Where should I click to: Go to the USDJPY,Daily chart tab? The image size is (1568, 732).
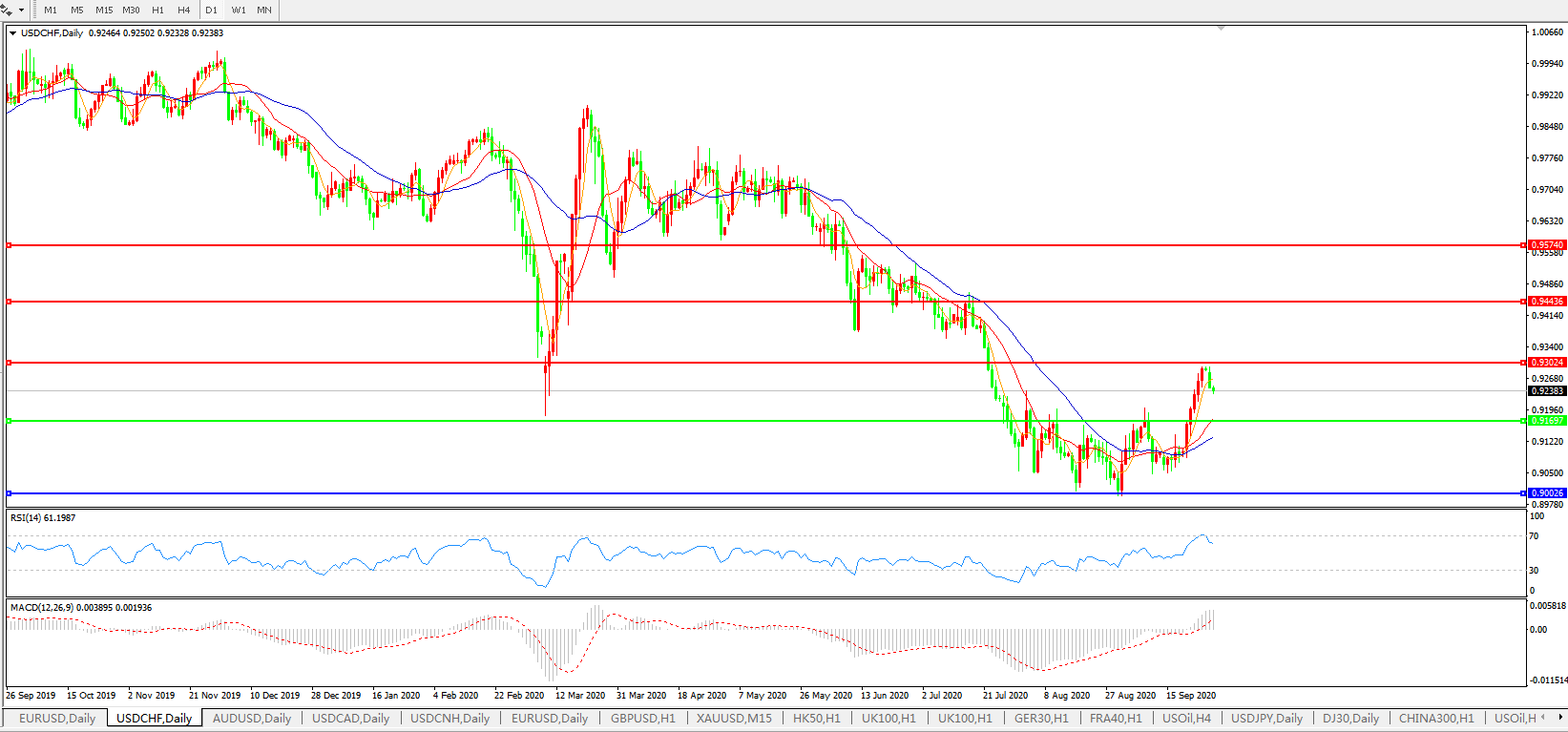coord(1266,719)
